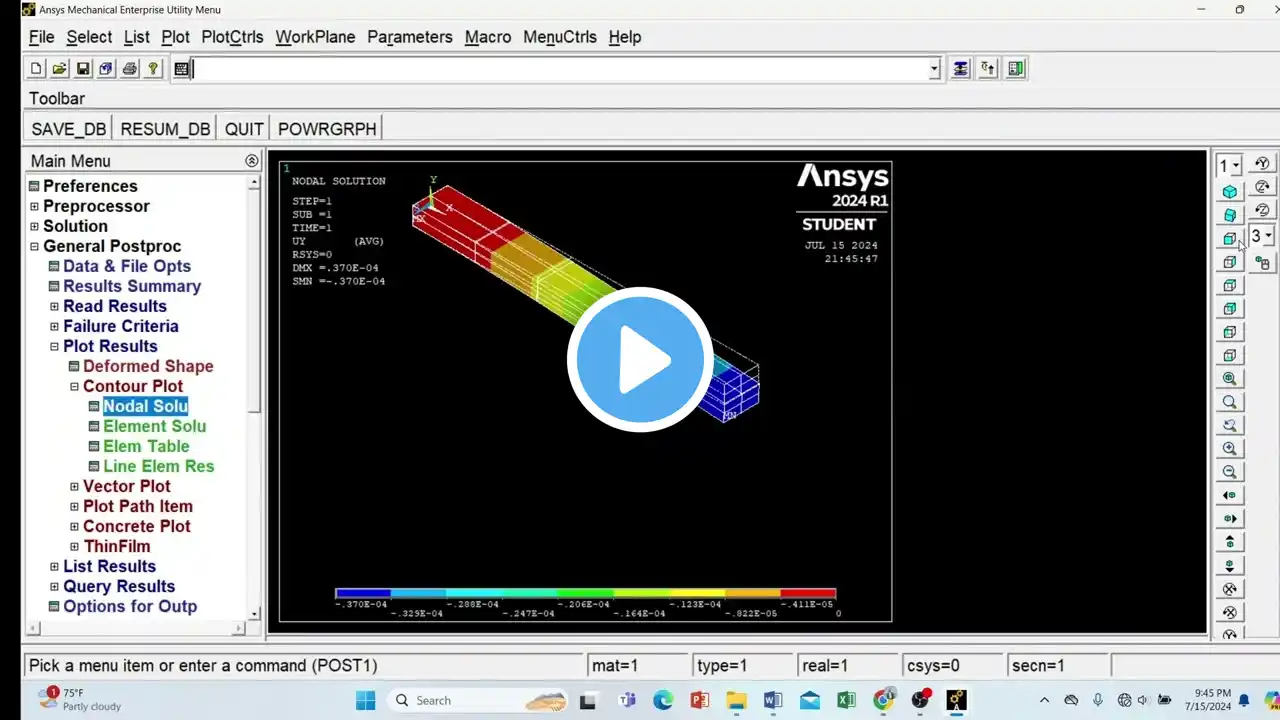Click the Open file icon in toolbar
The width and height of the screenshot is (1280, 720).
60,69
